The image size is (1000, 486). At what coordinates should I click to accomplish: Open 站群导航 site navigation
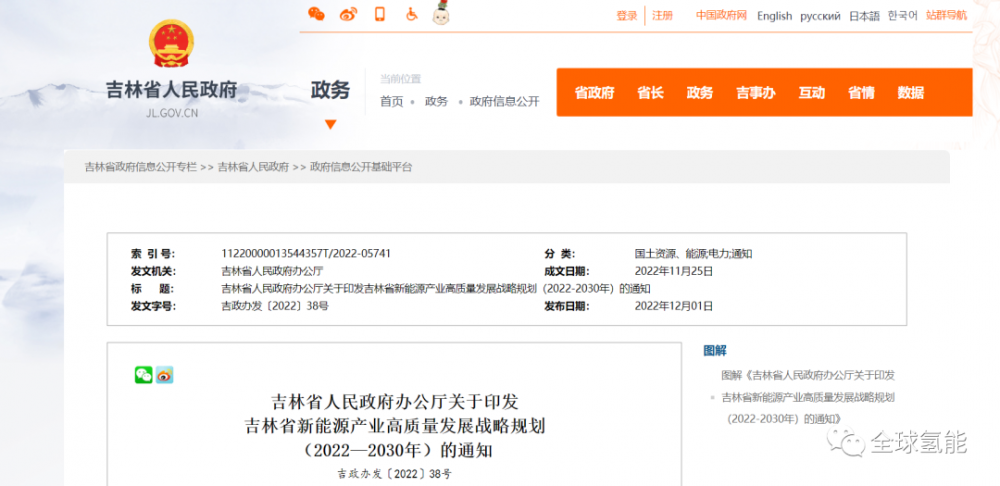(946, 15)
